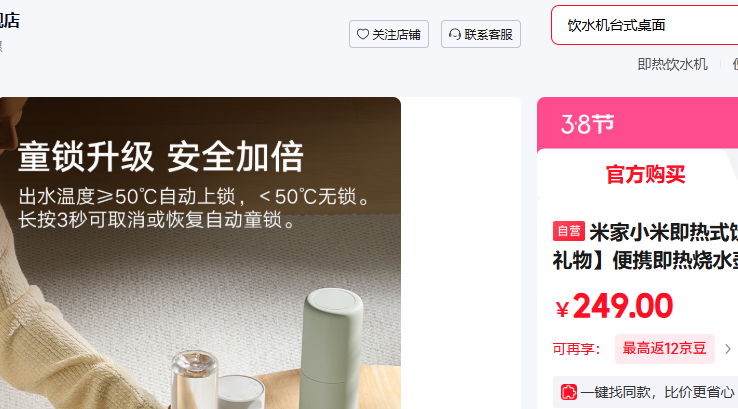
Task: Click the 童锁升级 安全加倍 image headline
Action: (160, 157)
